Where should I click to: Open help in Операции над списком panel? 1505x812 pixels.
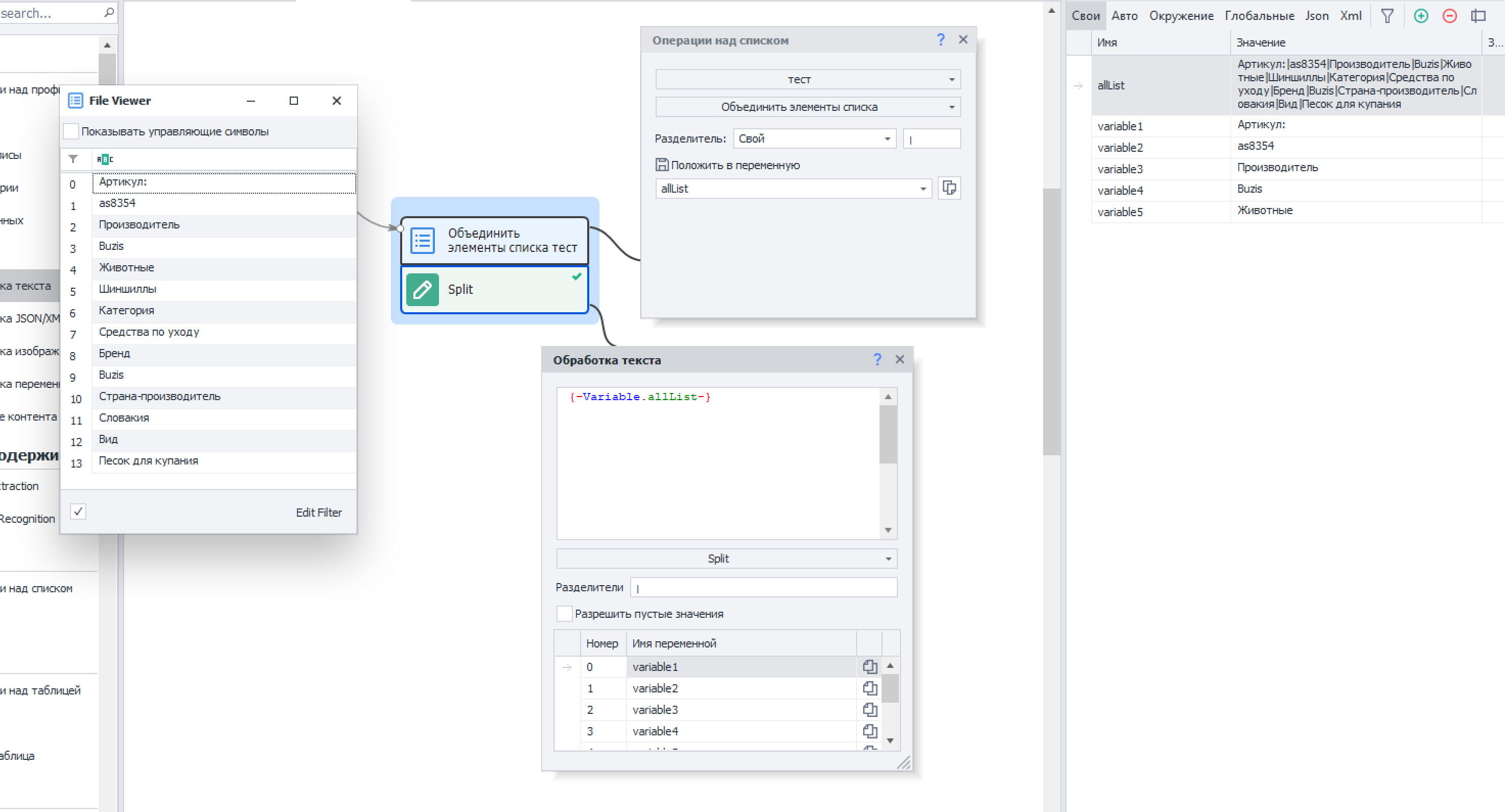coord(940,40)
